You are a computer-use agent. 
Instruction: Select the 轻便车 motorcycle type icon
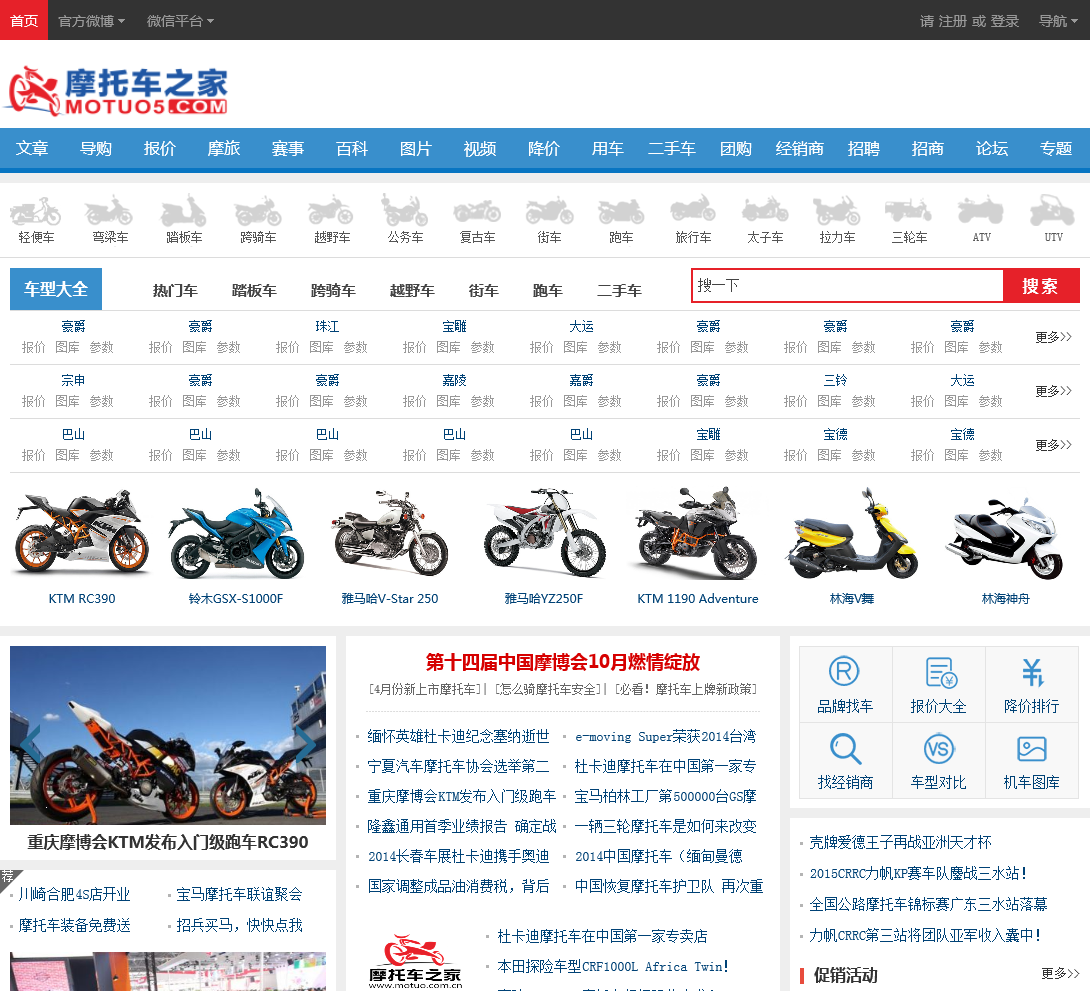36,211
